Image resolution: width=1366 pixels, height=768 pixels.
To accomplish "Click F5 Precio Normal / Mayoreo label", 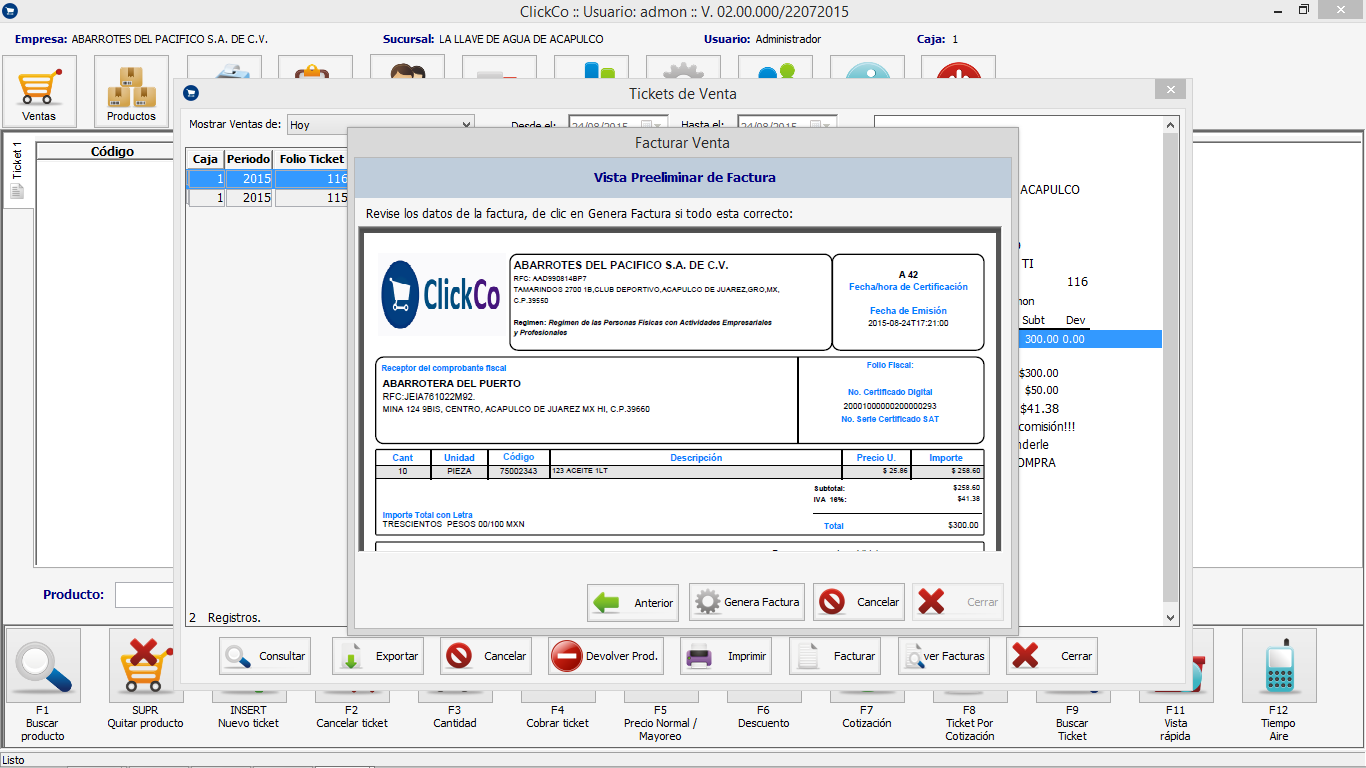I will (660, 723).
